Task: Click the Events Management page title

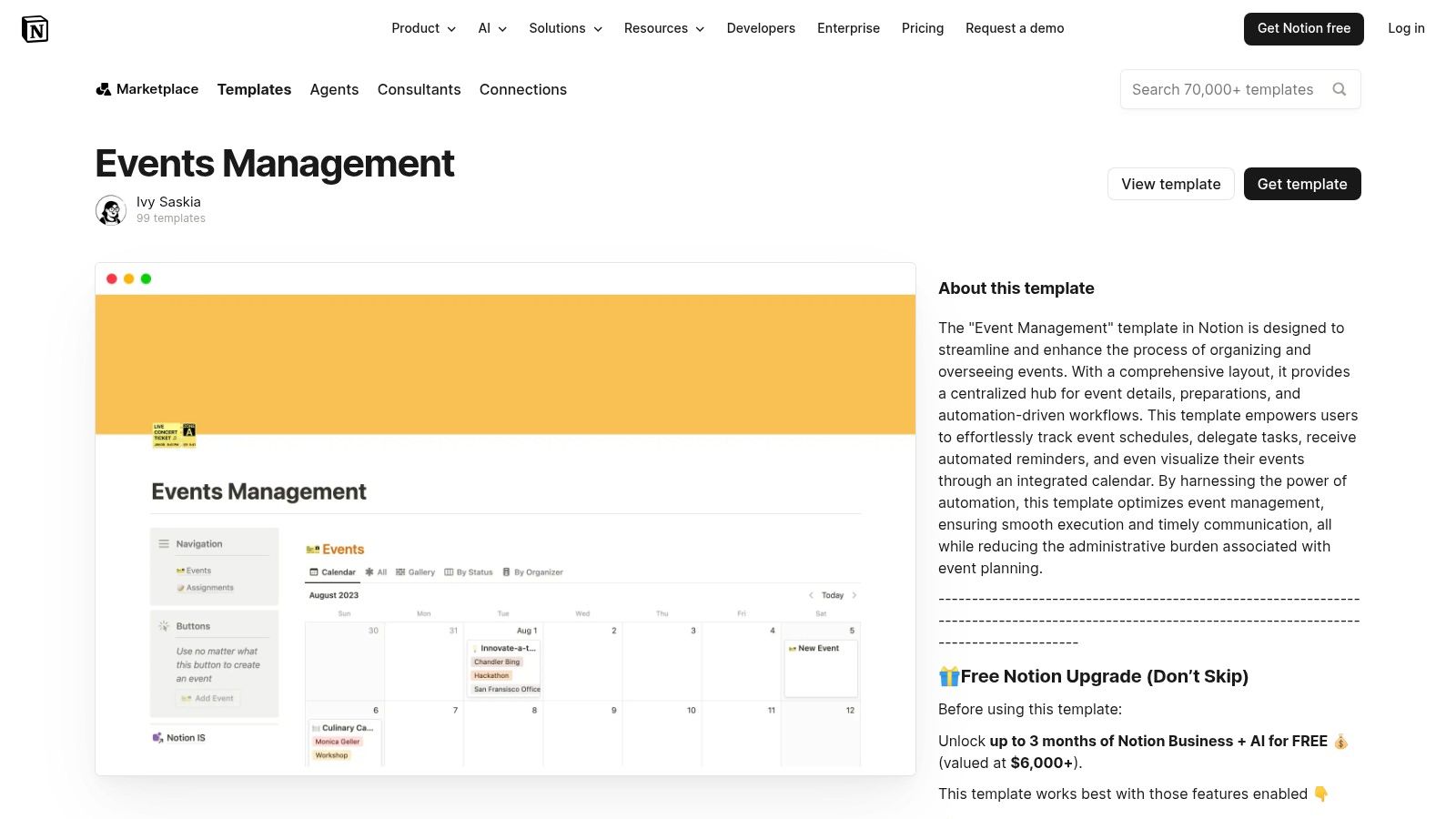Action: click(x=274, y=164)
